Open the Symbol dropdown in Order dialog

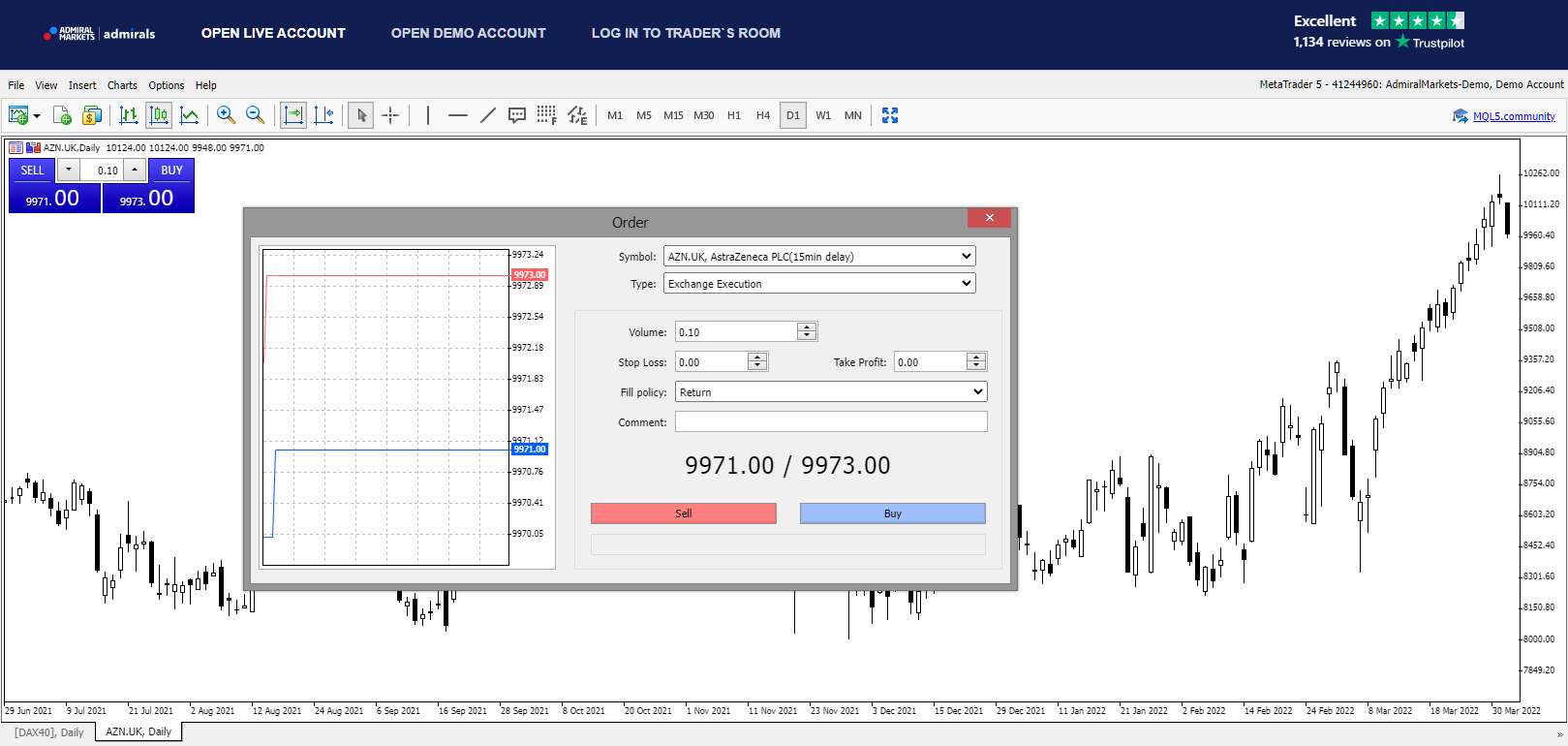click(819, 257)
